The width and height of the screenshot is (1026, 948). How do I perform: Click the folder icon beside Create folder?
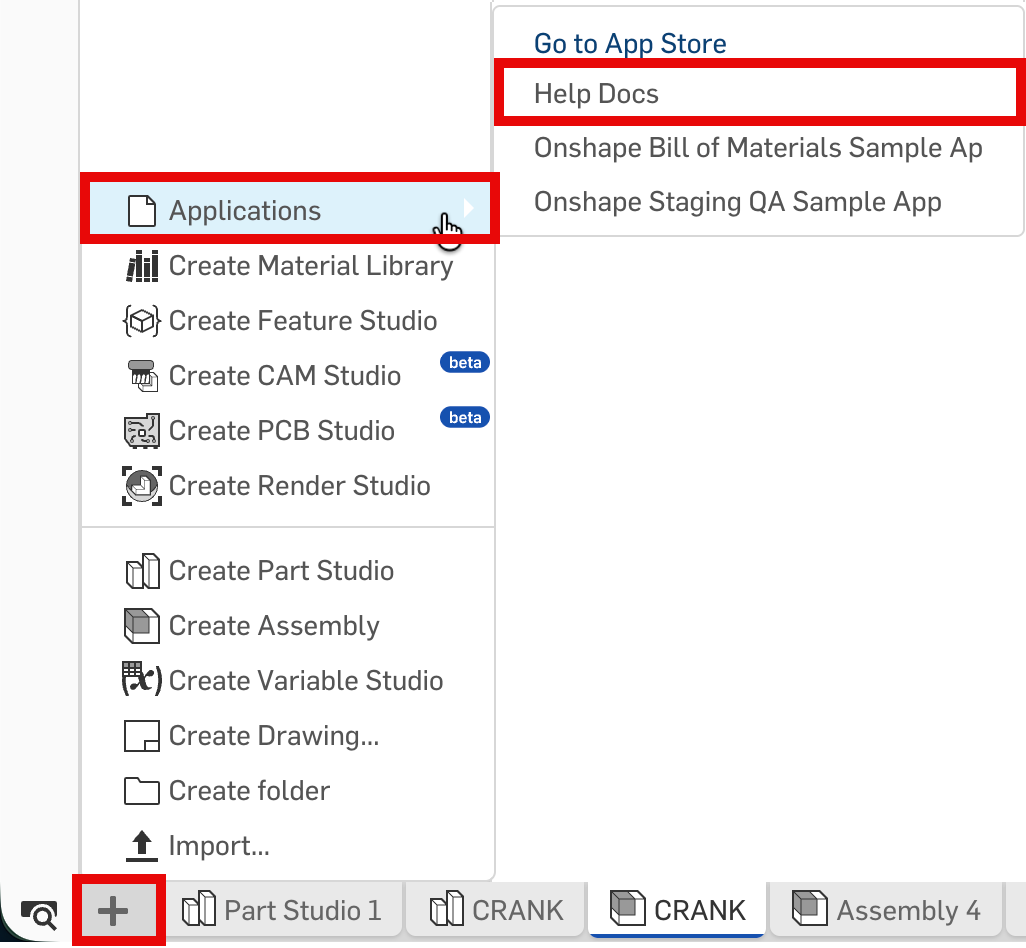tap(141, 790)
